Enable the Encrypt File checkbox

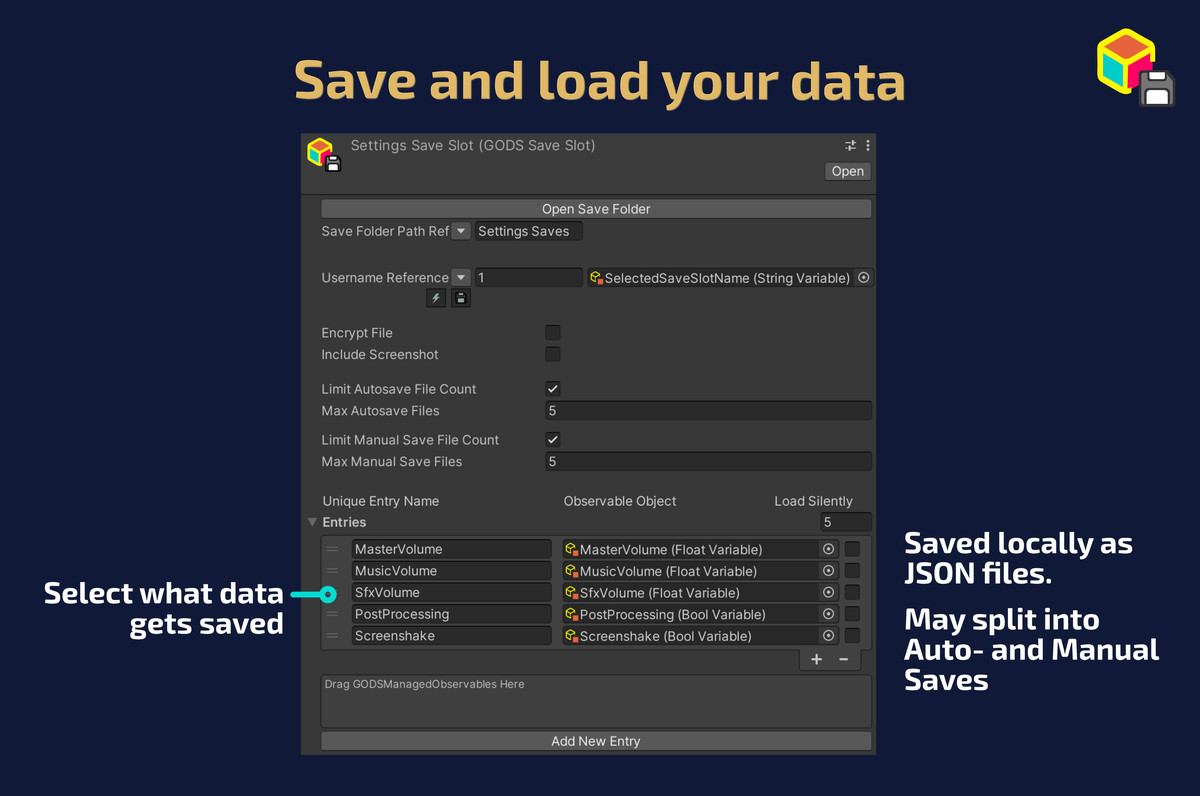pos(553,333)
